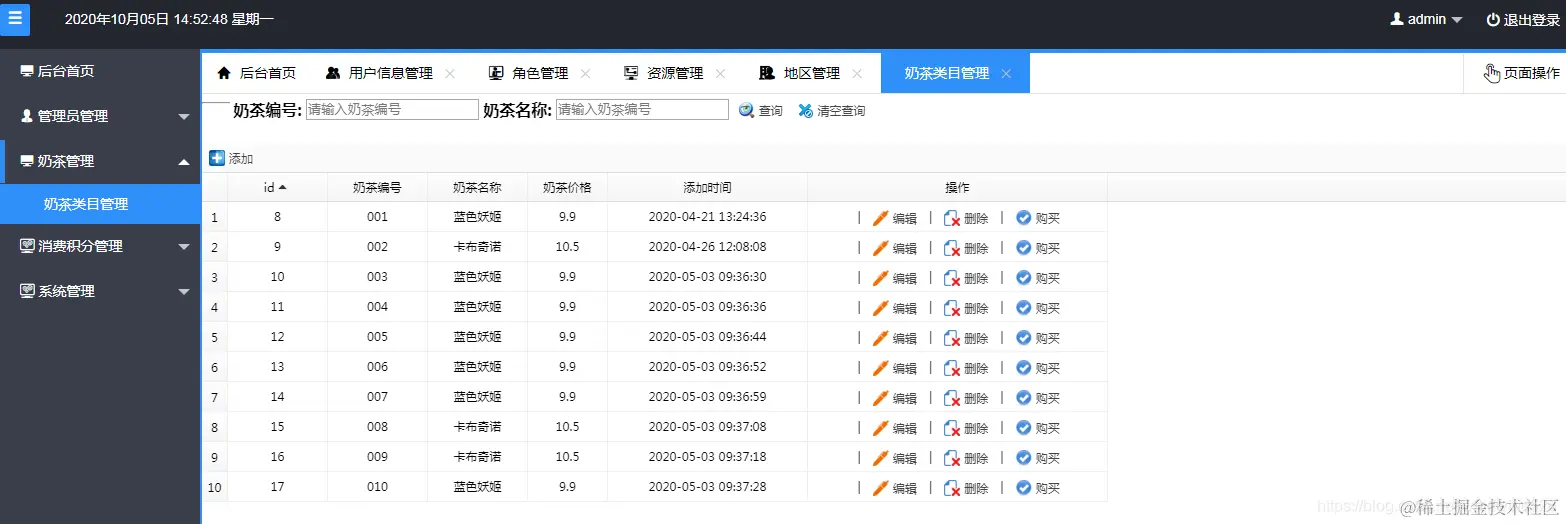Expand 系统管理 sidebar menu

100,291
